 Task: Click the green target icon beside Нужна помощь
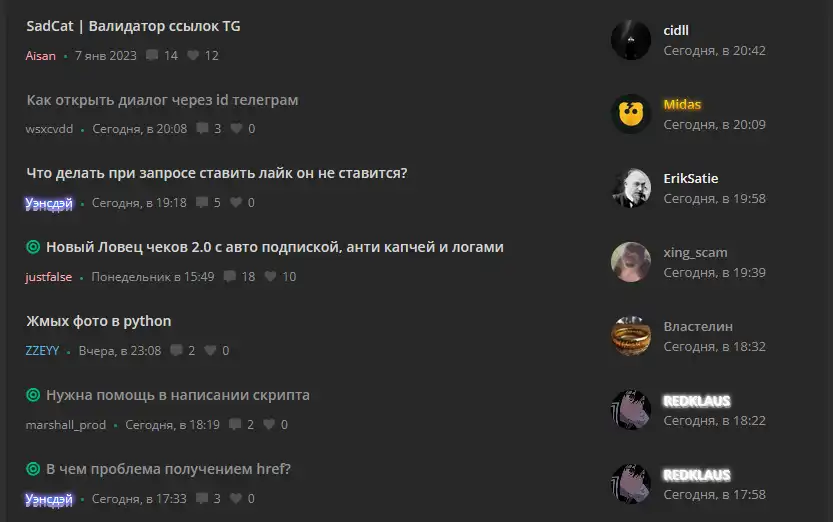pos(33,395)
